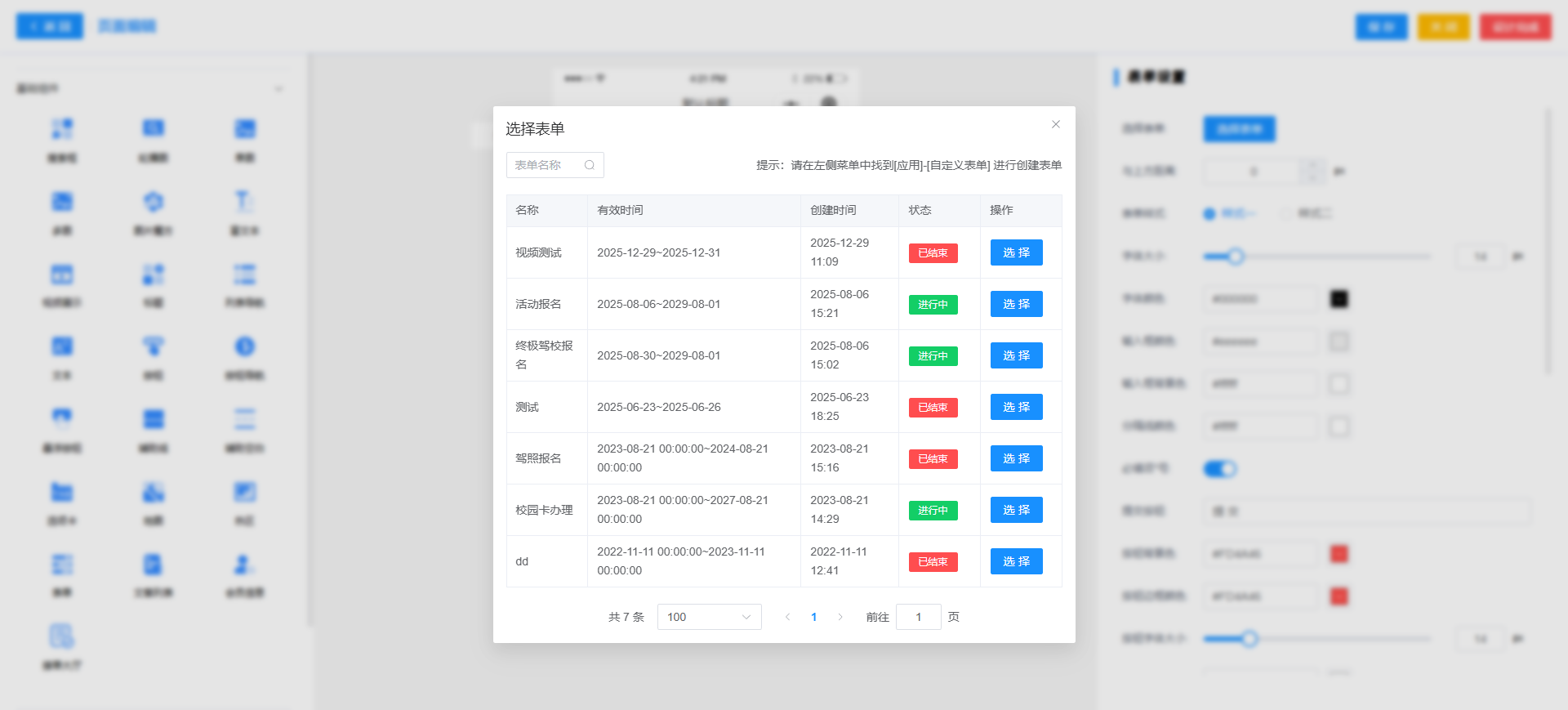Collapse the left component list chevron
The image size is (1568, 710).
pyautogui.click(x=278, y=89)
